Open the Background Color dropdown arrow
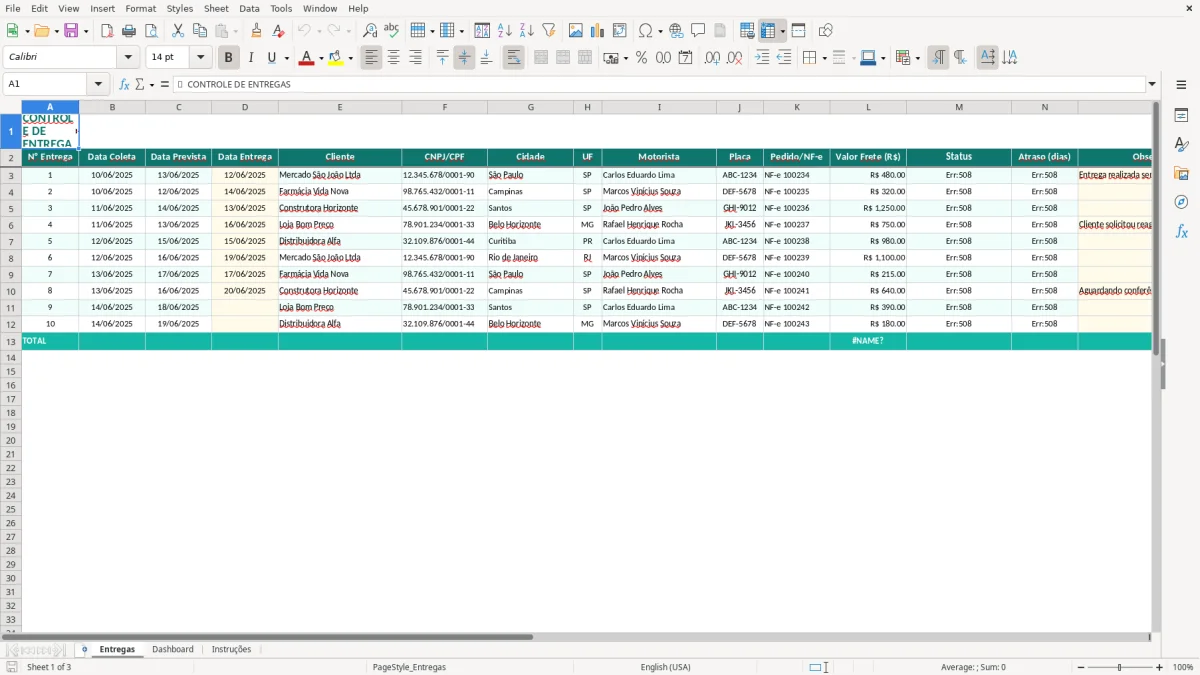Screen dimensions: 1200x675 (350, 58)
